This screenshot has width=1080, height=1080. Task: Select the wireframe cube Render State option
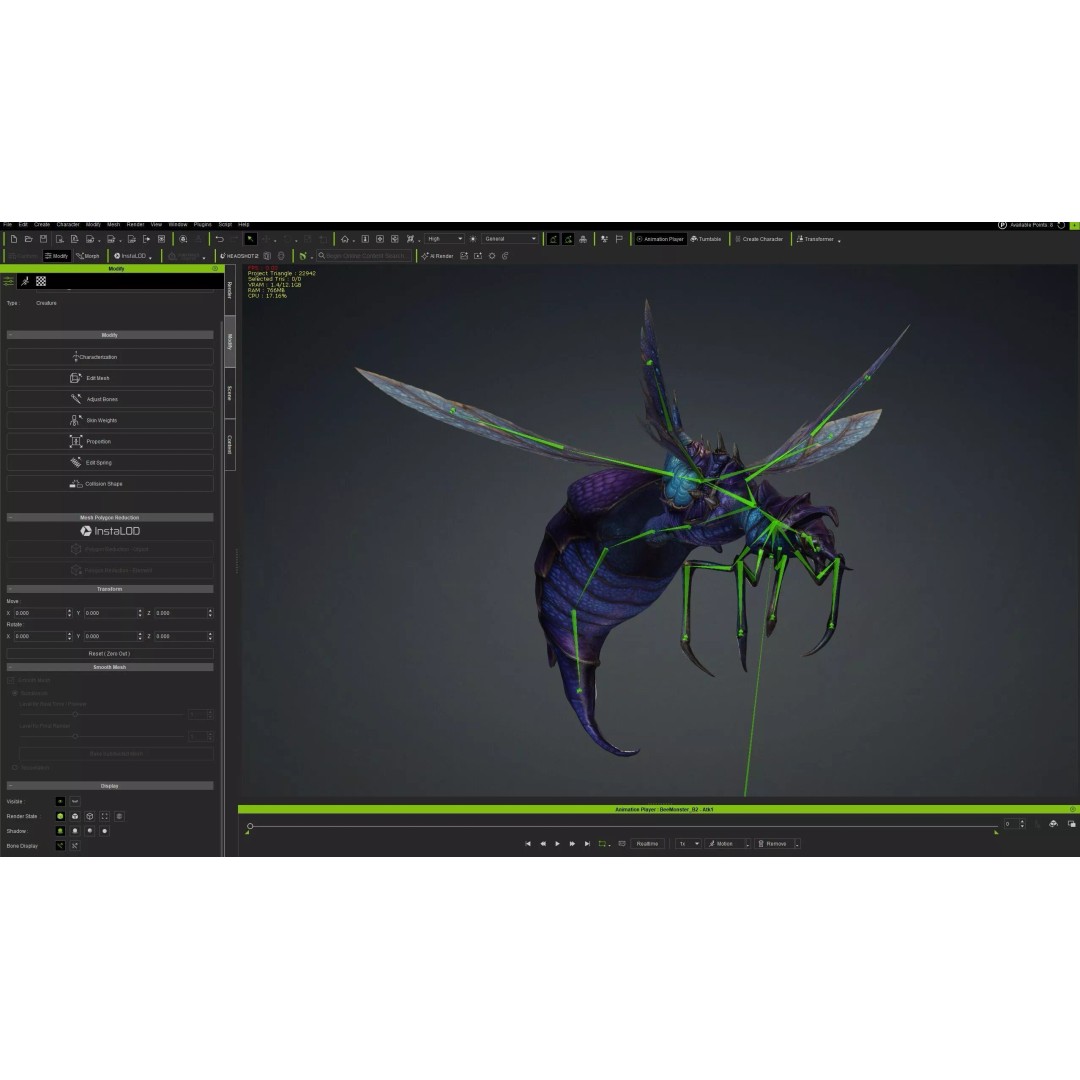pos(90,816)
